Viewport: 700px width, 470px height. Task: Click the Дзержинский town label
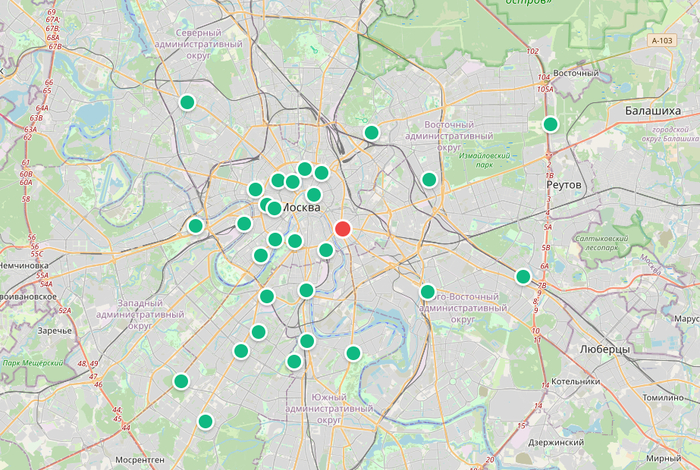[x=554, y=441]
